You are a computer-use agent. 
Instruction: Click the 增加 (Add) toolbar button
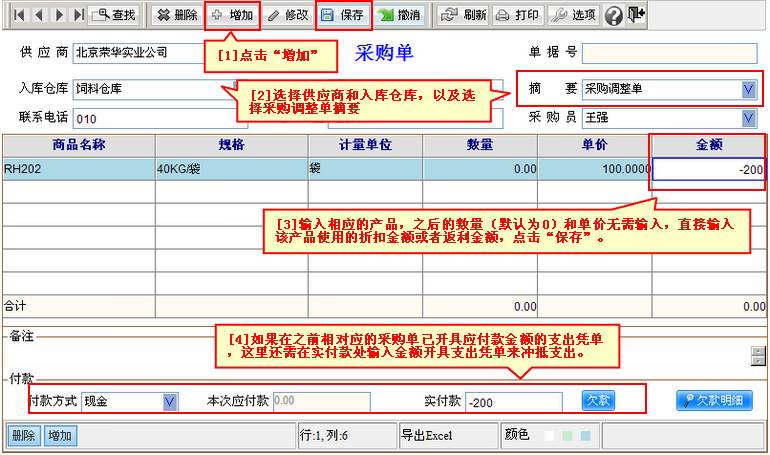click(x=232, y=15)
